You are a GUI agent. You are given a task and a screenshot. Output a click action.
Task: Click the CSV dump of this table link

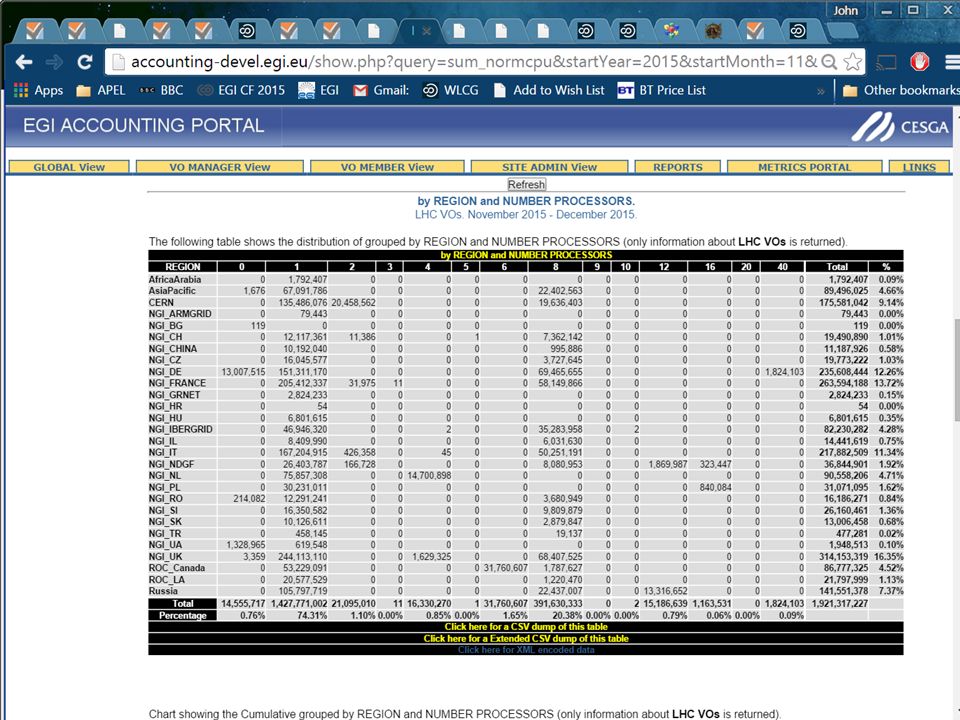(x=526, y=626)
